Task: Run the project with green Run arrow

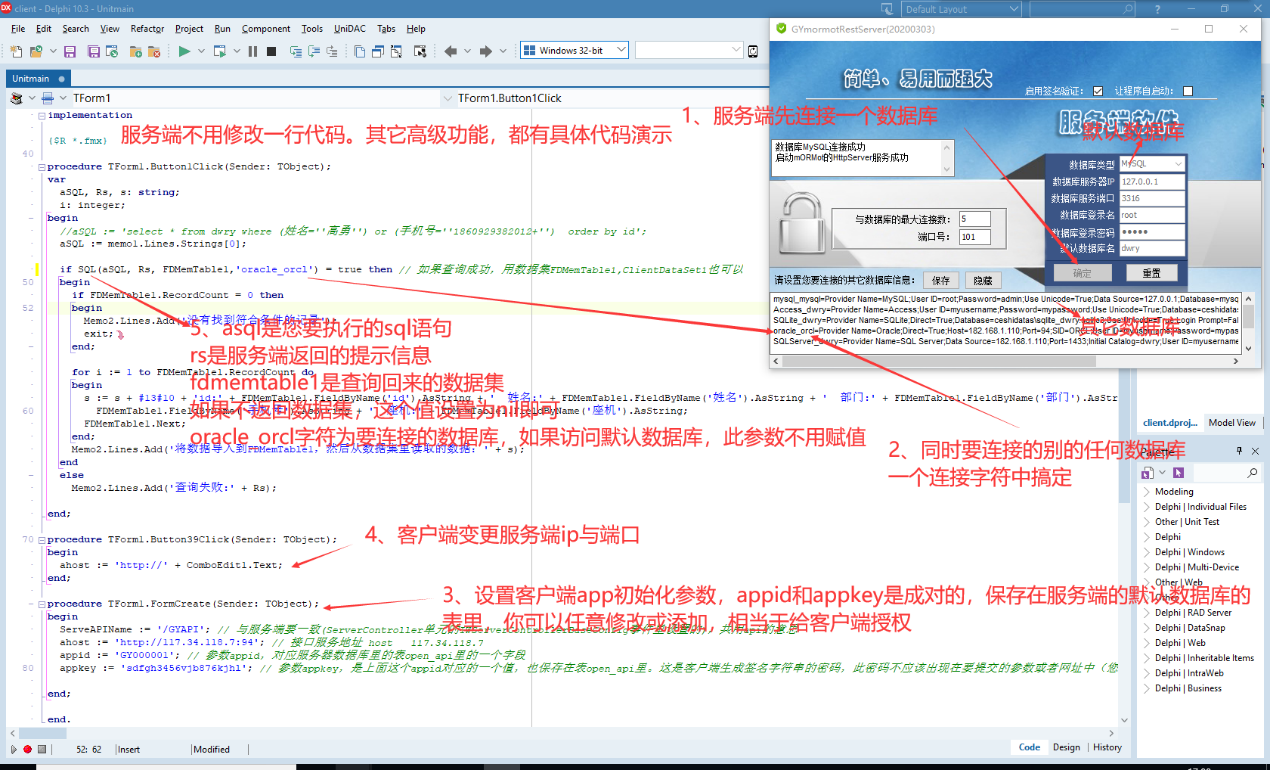Action: click(x=184, y=51)
